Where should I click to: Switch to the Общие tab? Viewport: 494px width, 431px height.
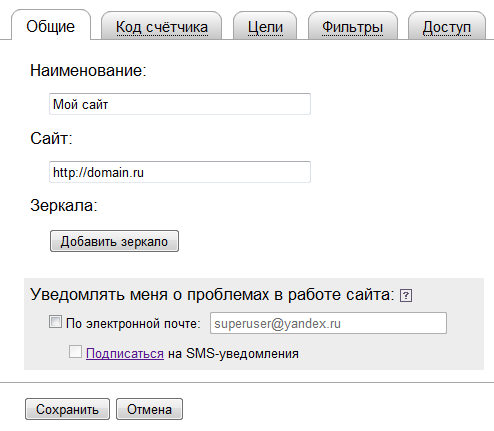[x=51, y=26]
